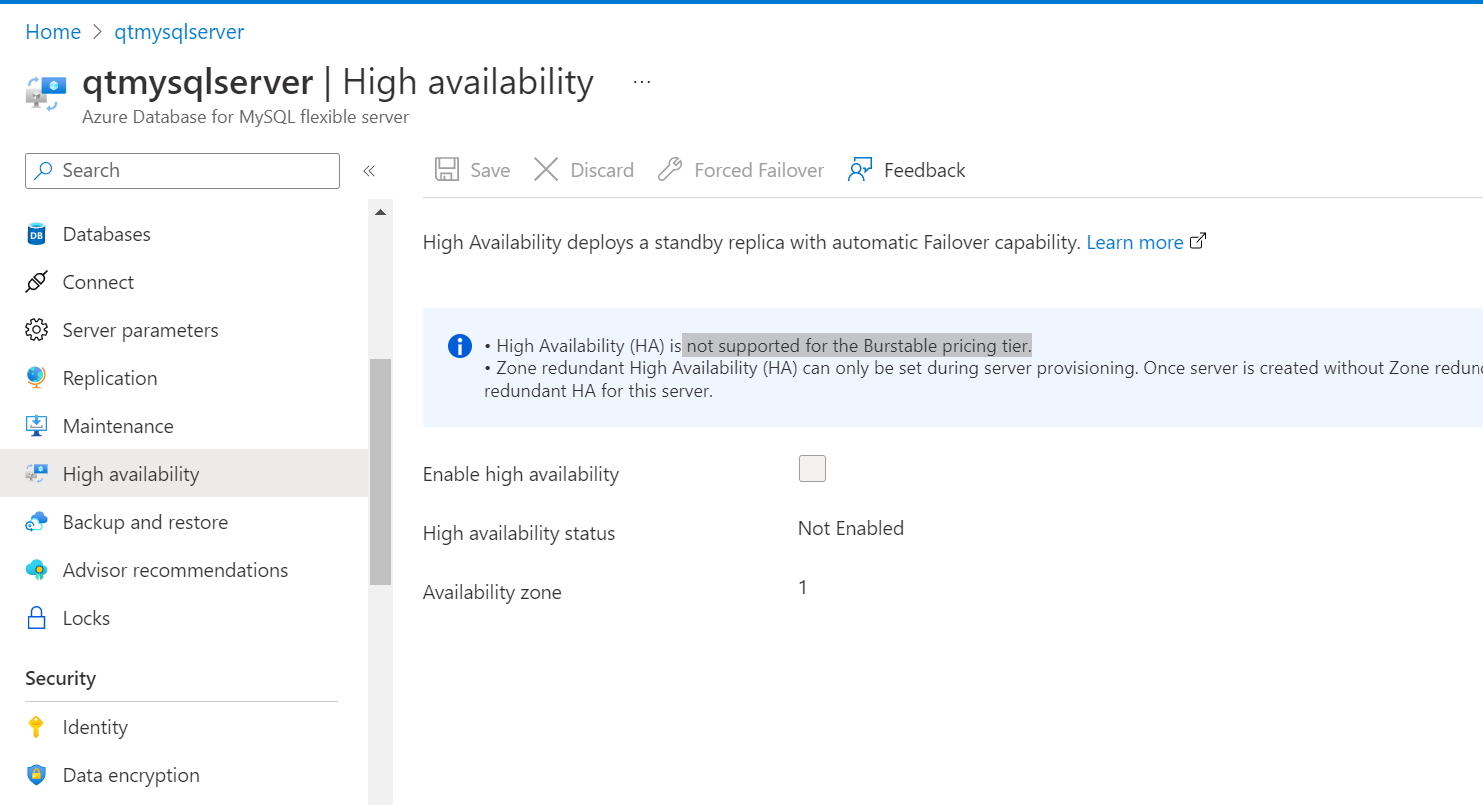The image size is (1483, 805).
Task: Open Backup and restore in the sidebar
Action: point(145,522)
